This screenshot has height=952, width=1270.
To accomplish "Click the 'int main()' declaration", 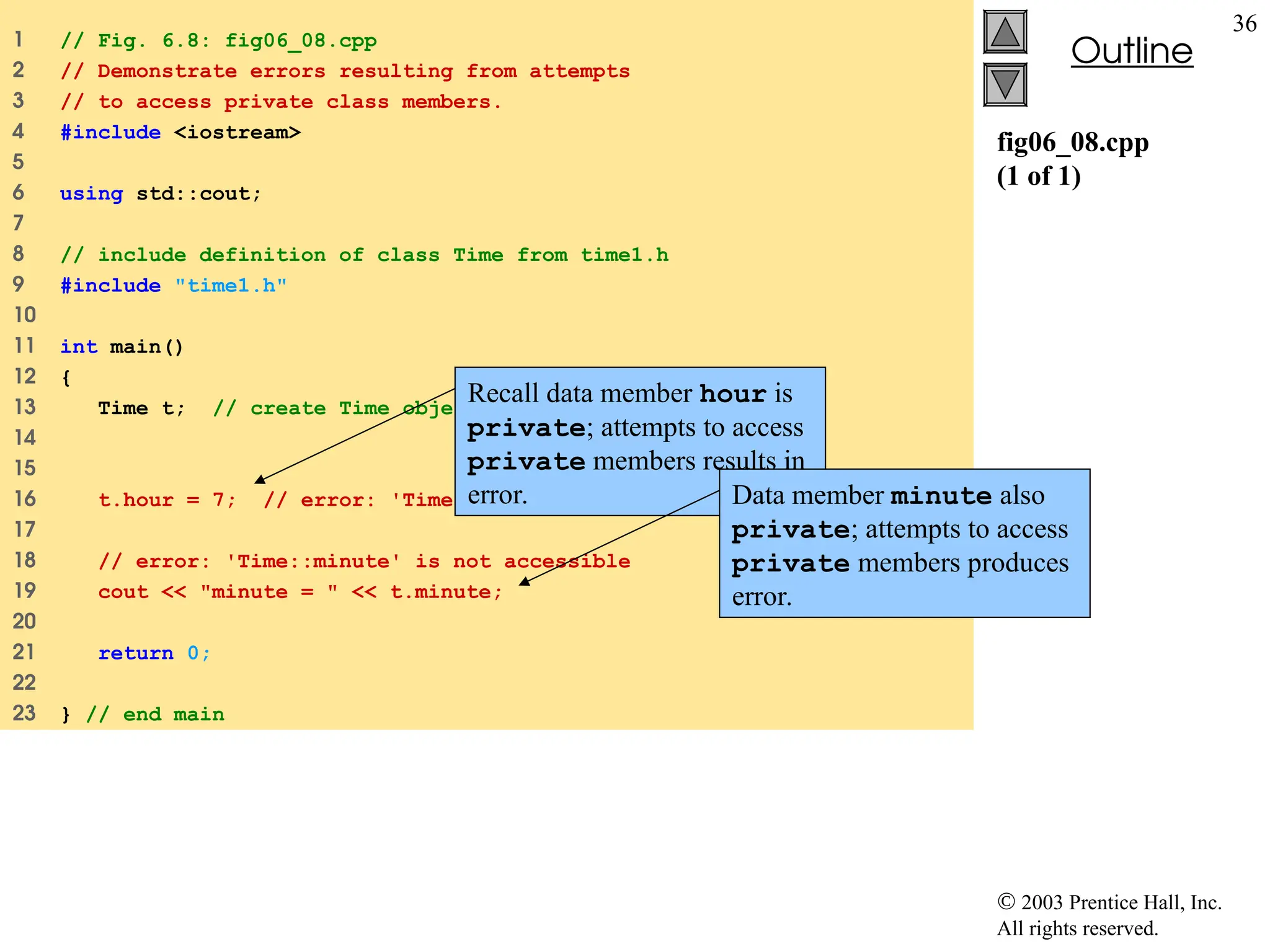I will pyautogui.click(x=122, y=347).
